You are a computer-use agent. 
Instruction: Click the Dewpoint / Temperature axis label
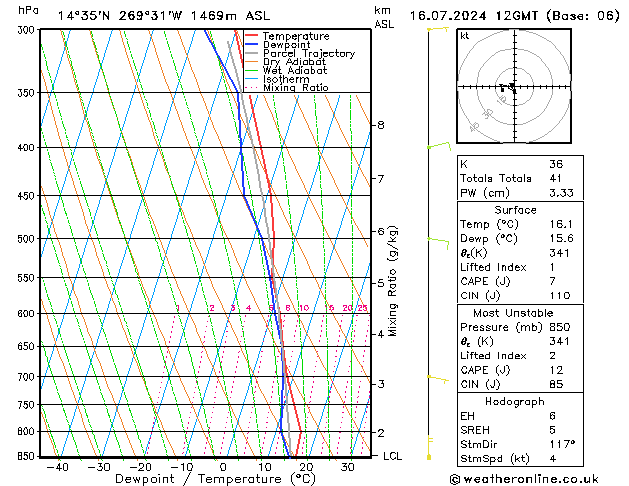203,479
